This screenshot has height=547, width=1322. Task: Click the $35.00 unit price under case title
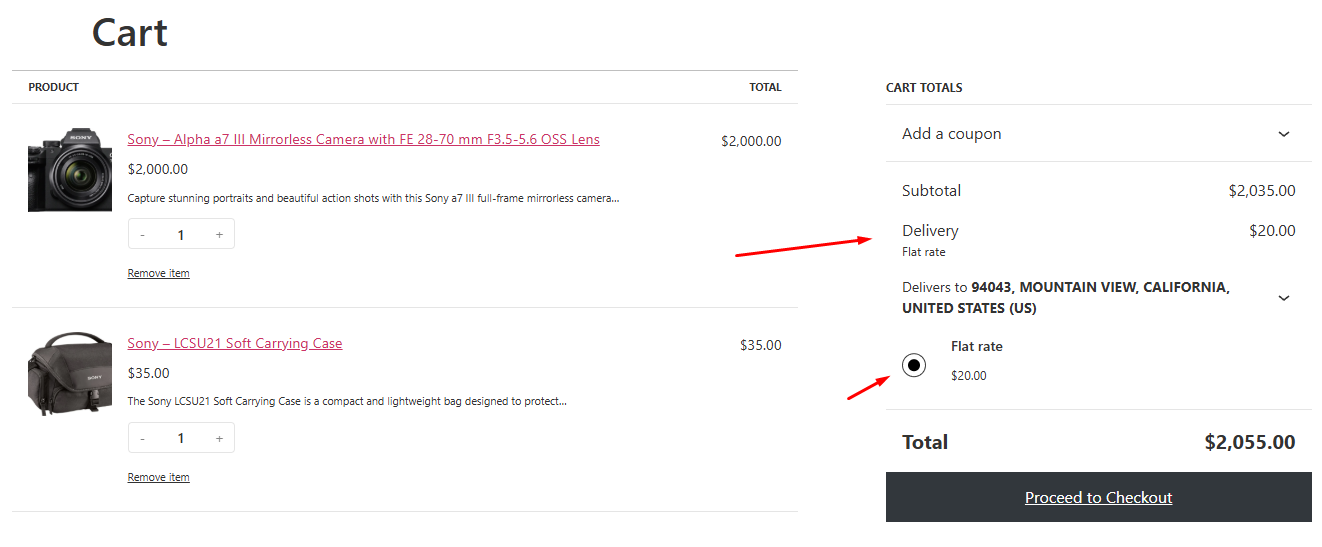149,373
